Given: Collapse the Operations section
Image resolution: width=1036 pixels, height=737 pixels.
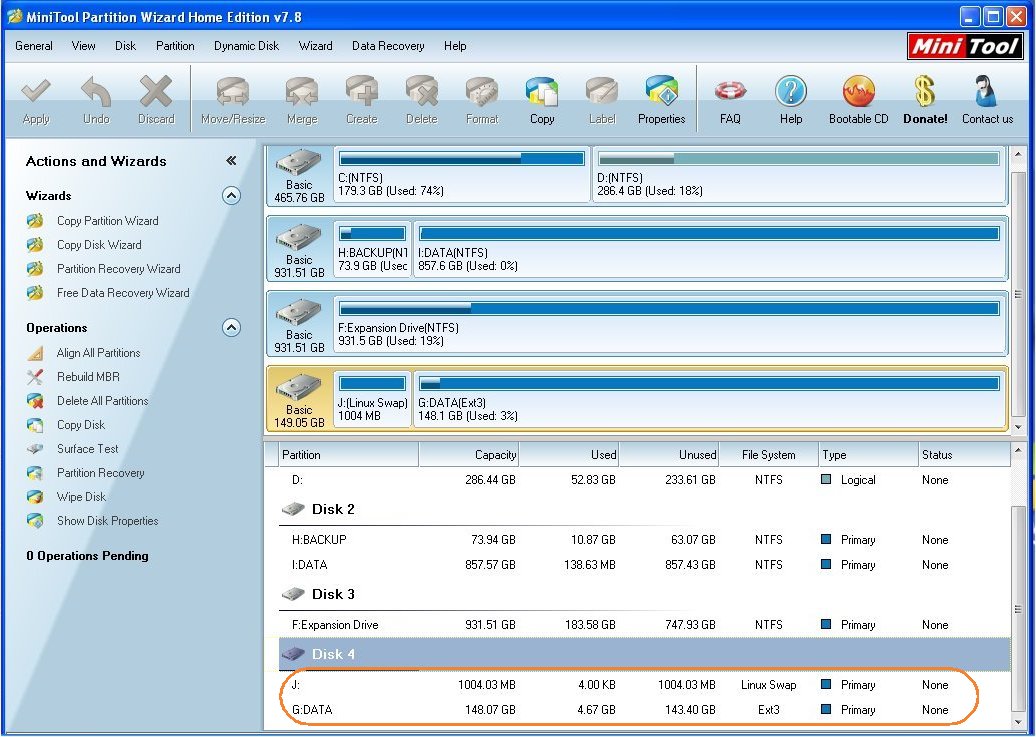Looking at the screenshot, I should pos(231,328).
